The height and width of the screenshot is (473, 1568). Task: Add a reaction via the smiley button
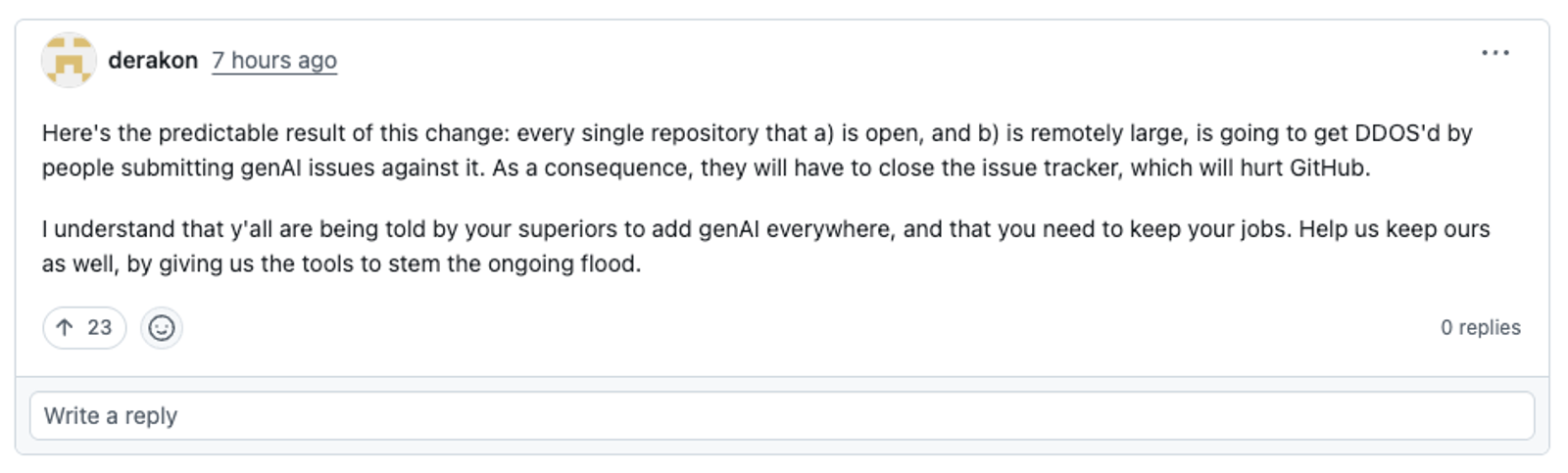click(162, 327)
